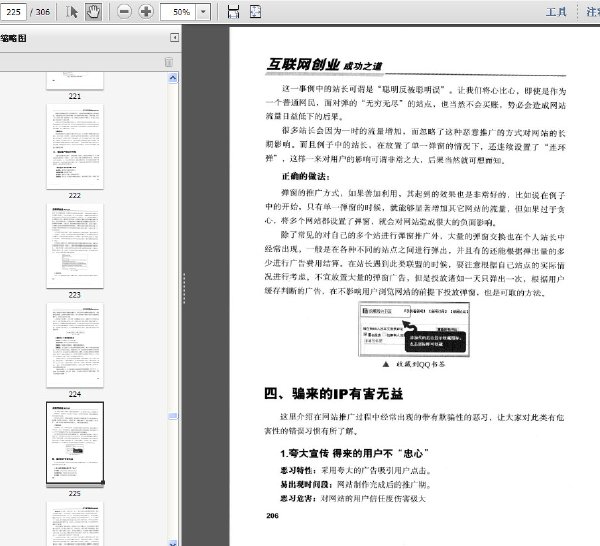Open thumbnail panel options icon
Viewport: 600px width, 546px height.
[x=169, y=62]
